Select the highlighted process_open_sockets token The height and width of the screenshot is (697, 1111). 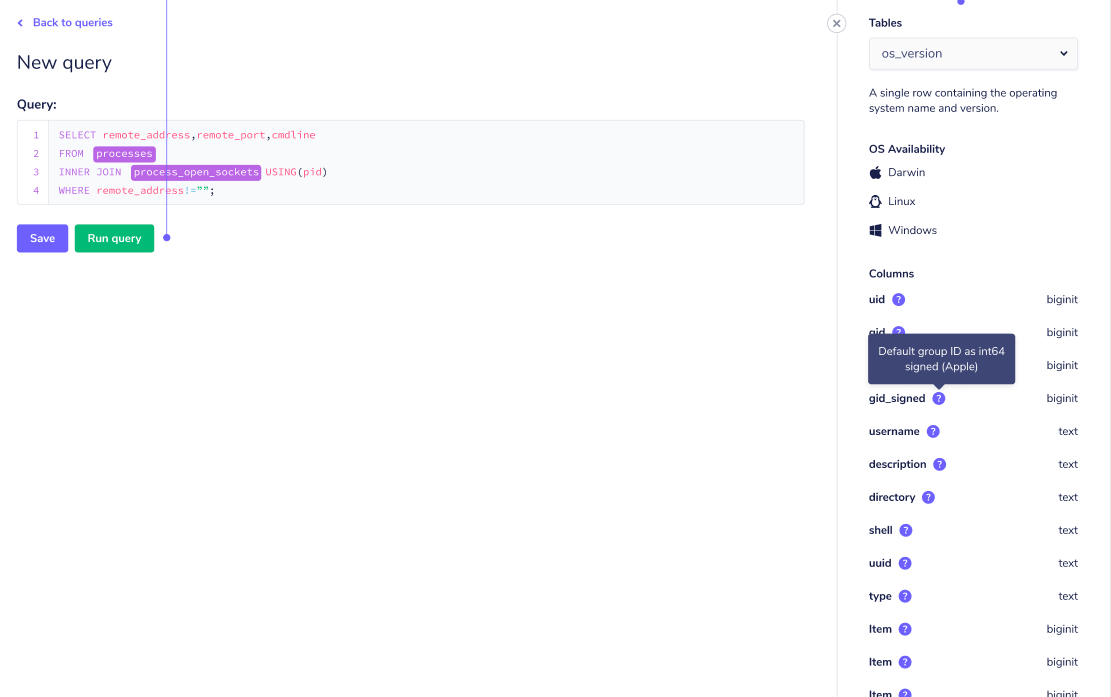(196, 172)
